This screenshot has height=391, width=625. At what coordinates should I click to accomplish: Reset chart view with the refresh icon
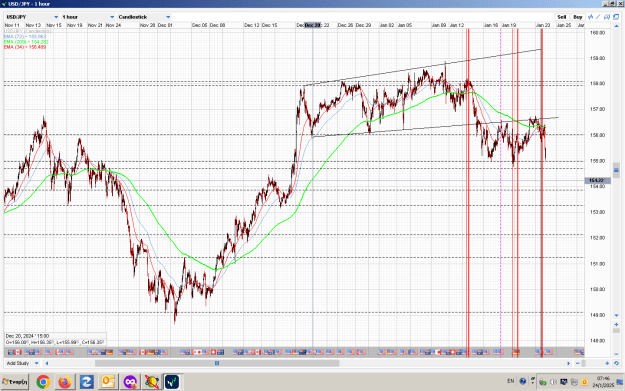pyautogui.click(x=616, y=363)
